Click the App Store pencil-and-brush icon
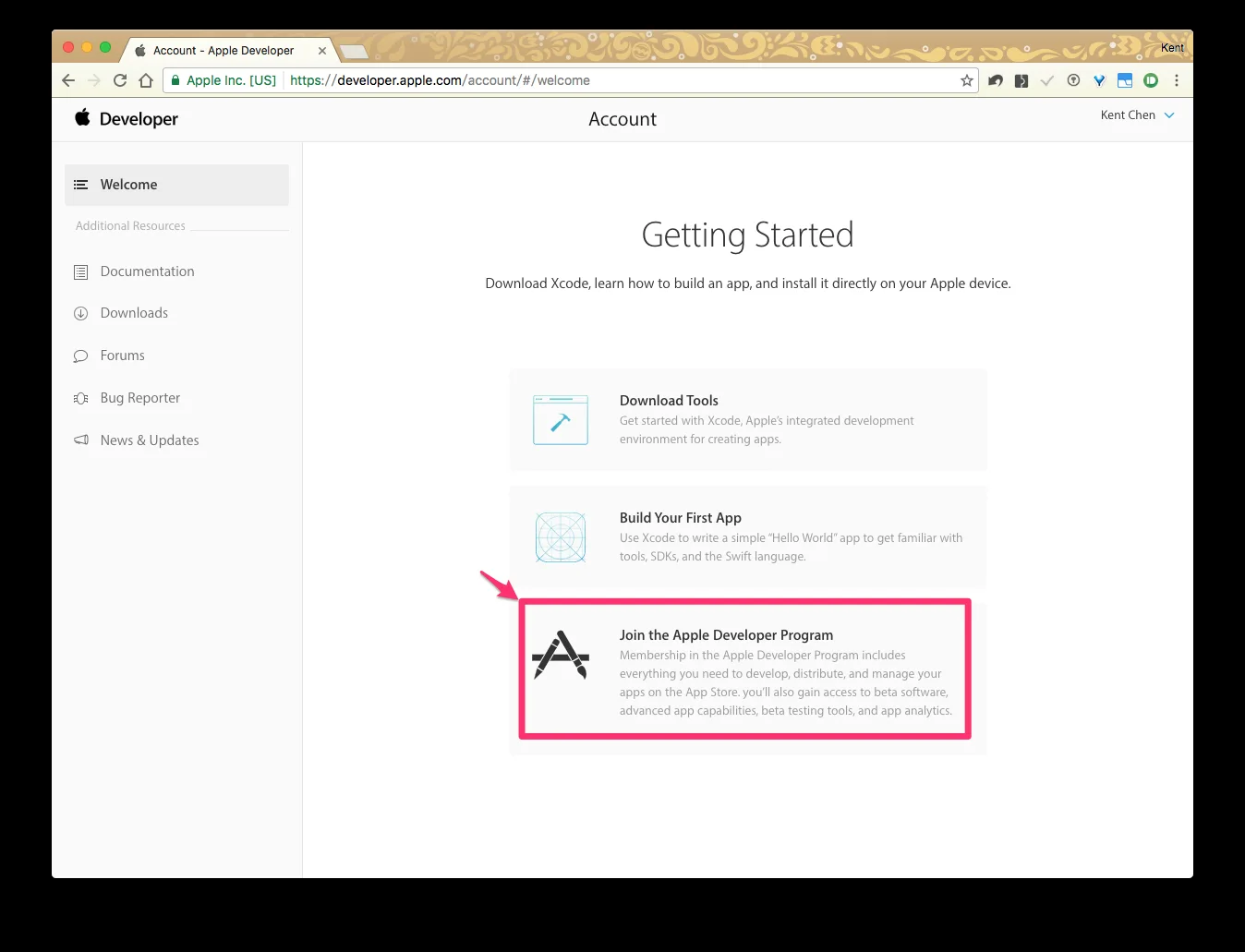Viewport: 1245px width, 952px height. tap(561, 655)
